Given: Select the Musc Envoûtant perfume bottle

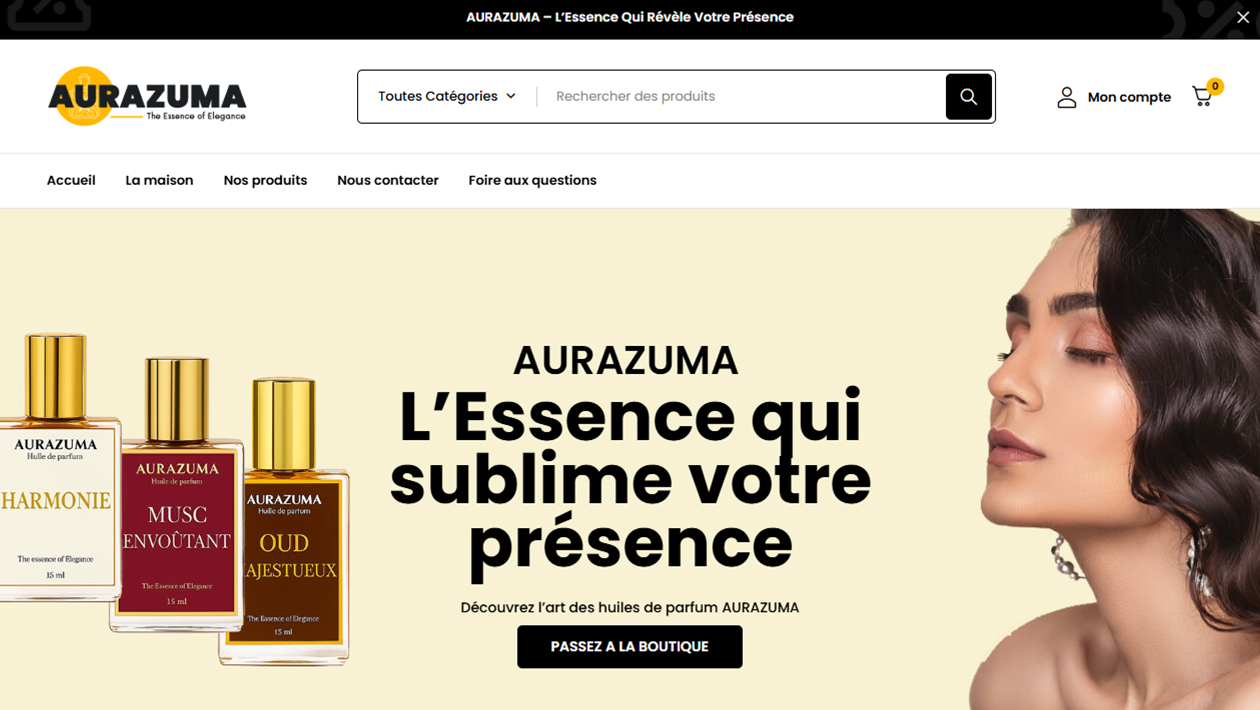Looking at the screenshot, I should (x=178, y=495).
